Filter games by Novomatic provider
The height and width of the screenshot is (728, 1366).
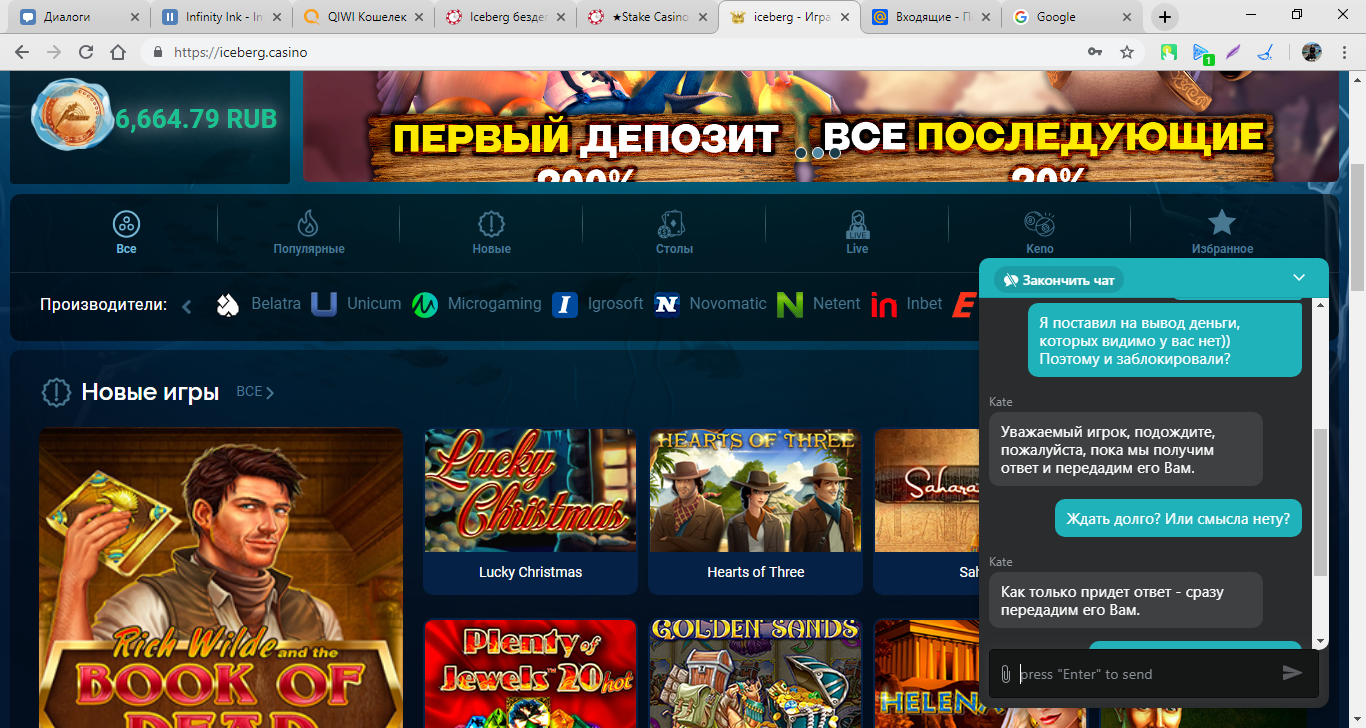[710, 304]
